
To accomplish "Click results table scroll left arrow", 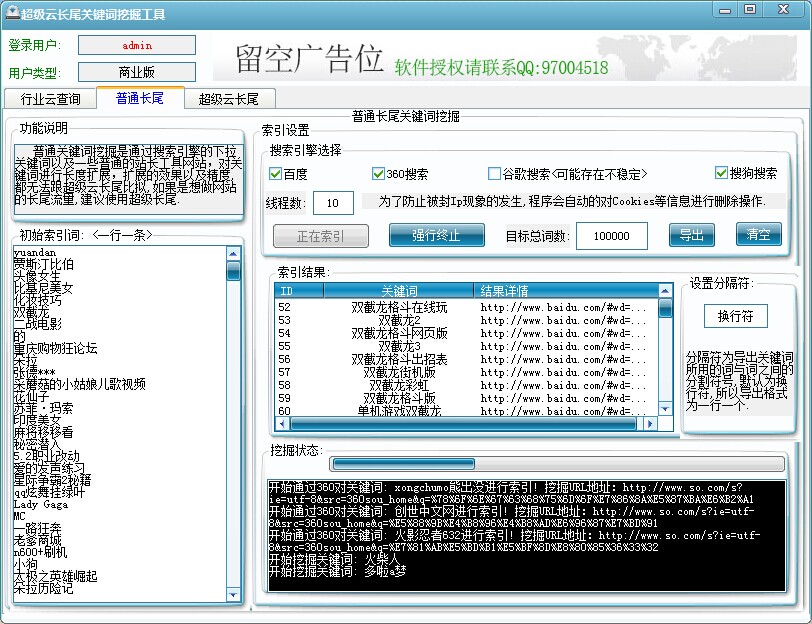I will (x=282, y=424).
